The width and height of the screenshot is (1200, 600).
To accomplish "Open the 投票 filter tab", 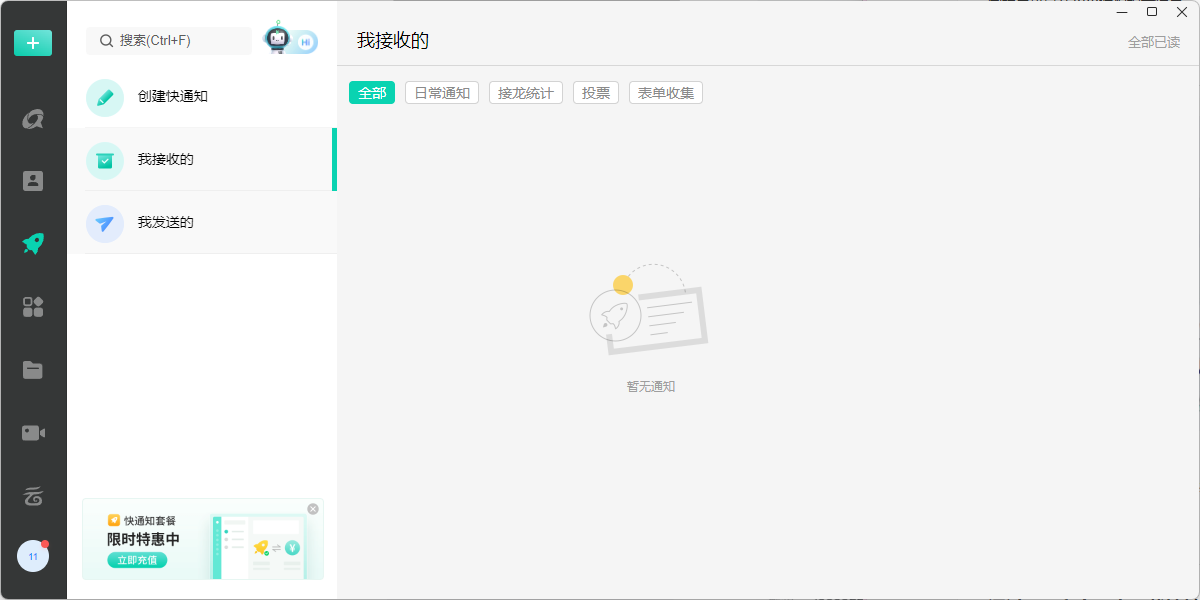I will coord(595,92).
